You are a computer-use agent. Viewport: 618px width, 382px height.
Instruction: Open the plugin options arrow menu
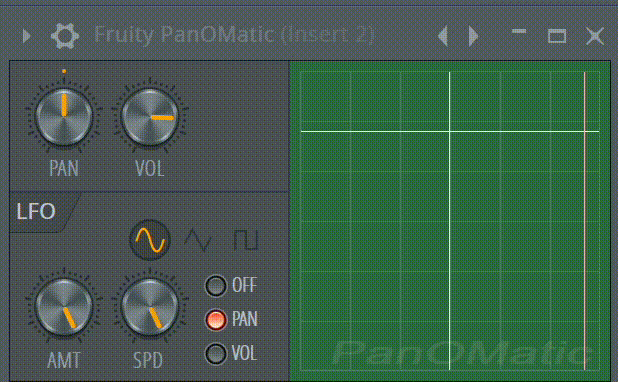coord(27,36)
